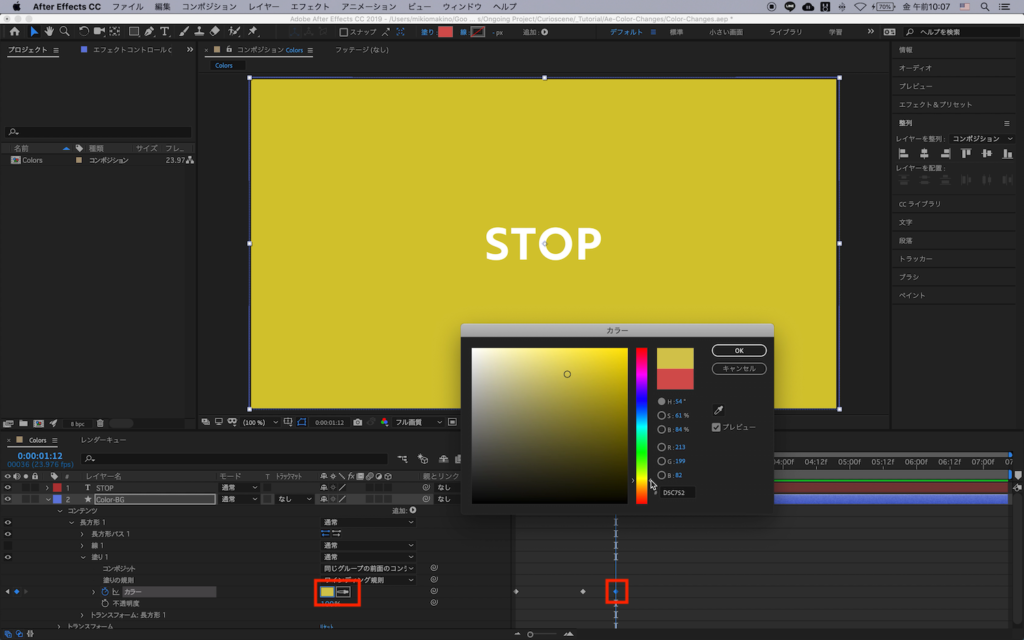Open the フル画質 resolution dropdown

tap(418, 423)
